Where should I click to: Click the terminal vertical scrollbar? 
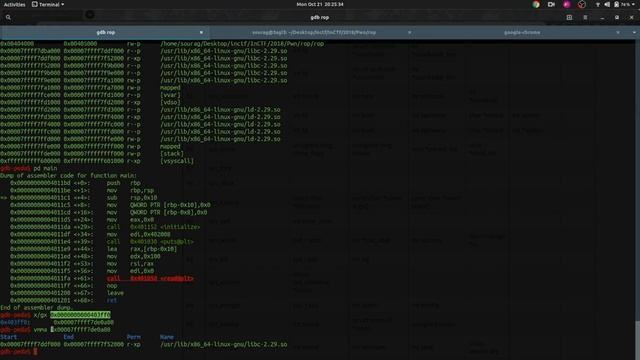point(637,340)
